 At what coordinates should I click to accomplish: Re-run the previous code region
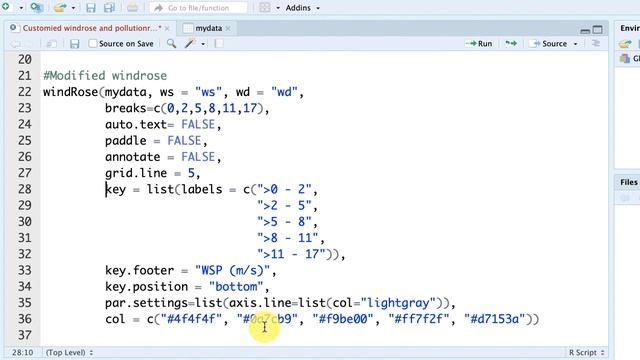point(511,43)
